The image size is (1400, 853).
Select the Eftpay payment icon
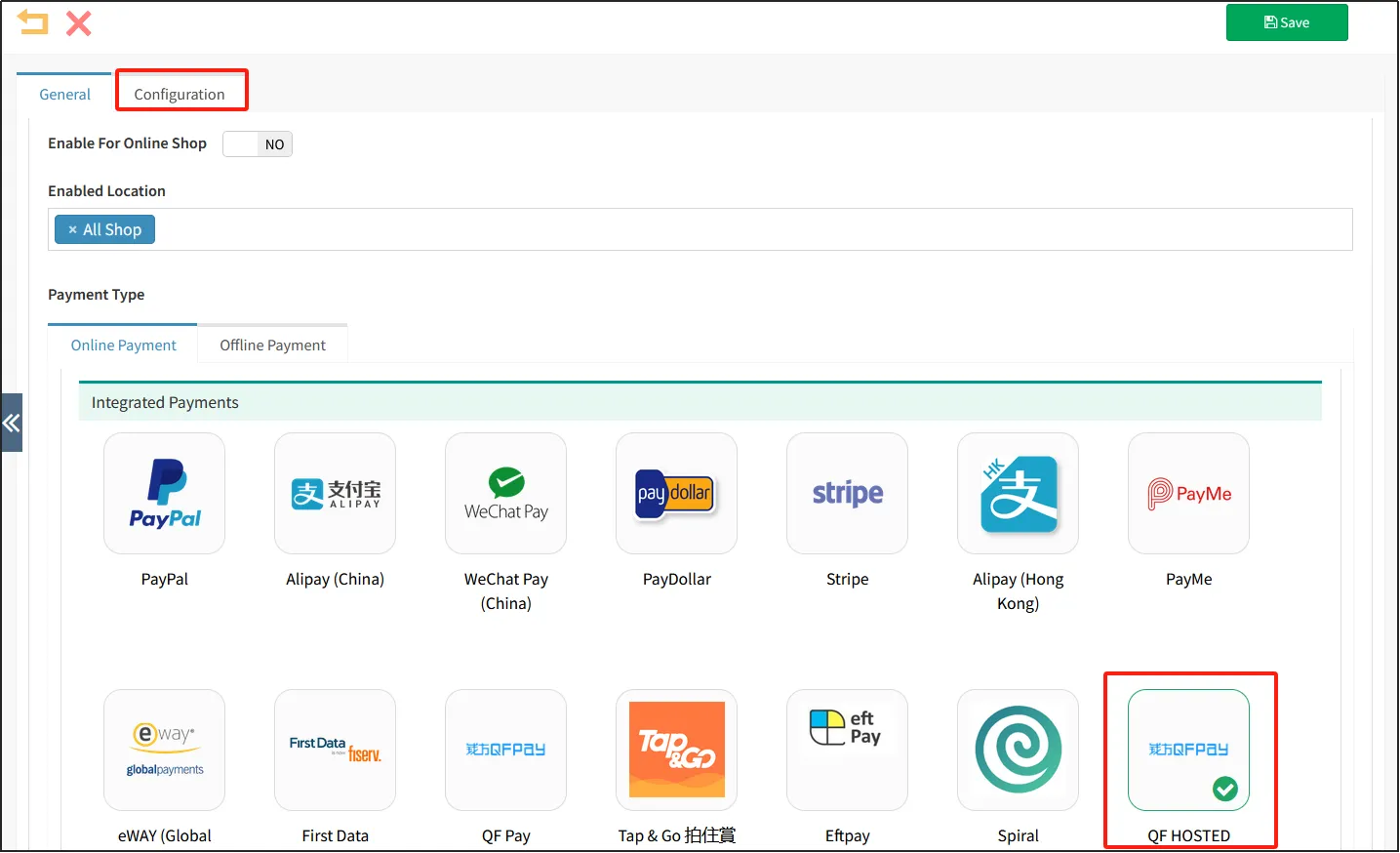(x=848, y=751)
